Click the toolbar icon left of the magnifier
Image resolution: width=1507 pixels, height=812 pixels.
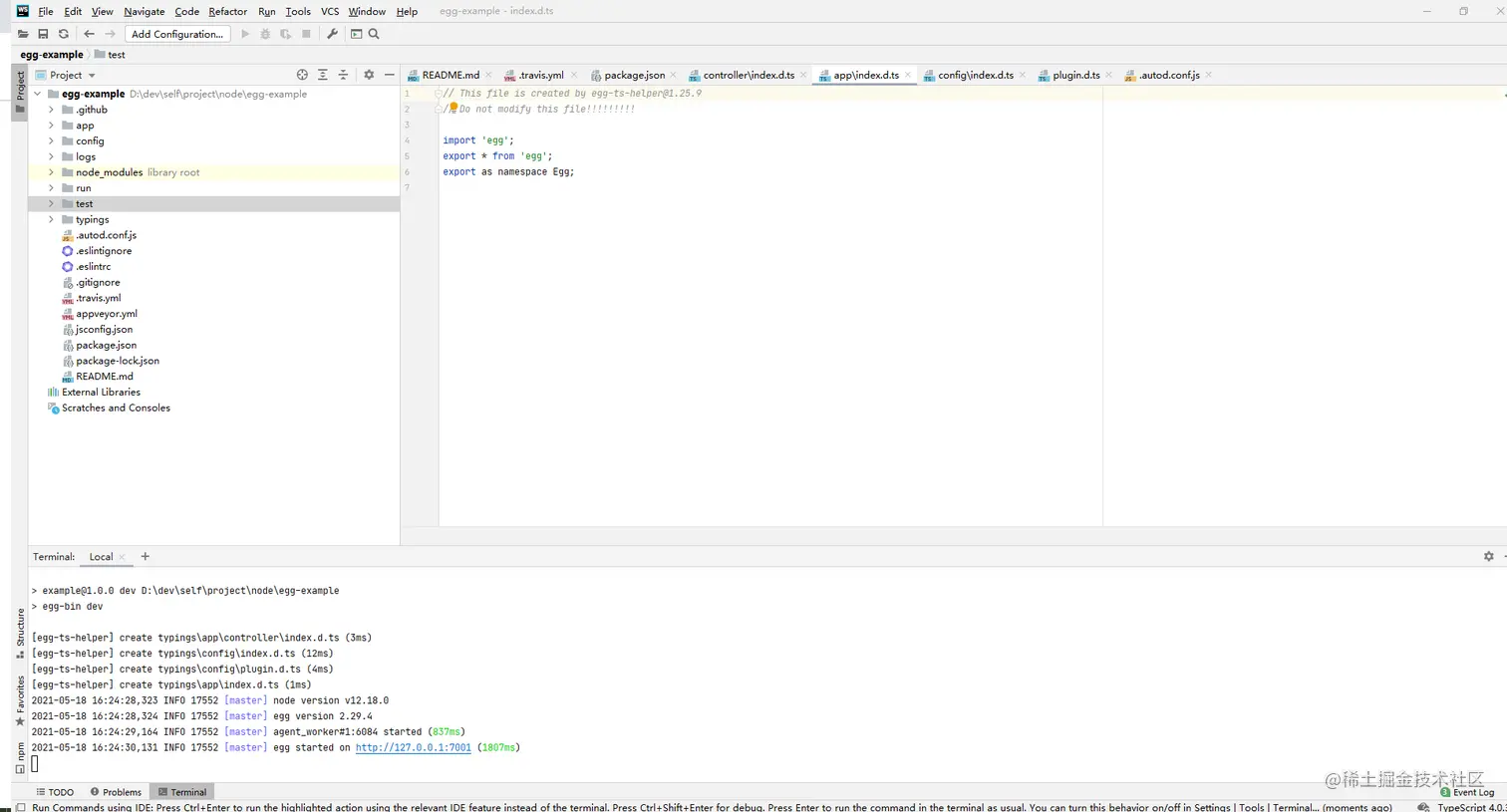(x=356, y=34)
